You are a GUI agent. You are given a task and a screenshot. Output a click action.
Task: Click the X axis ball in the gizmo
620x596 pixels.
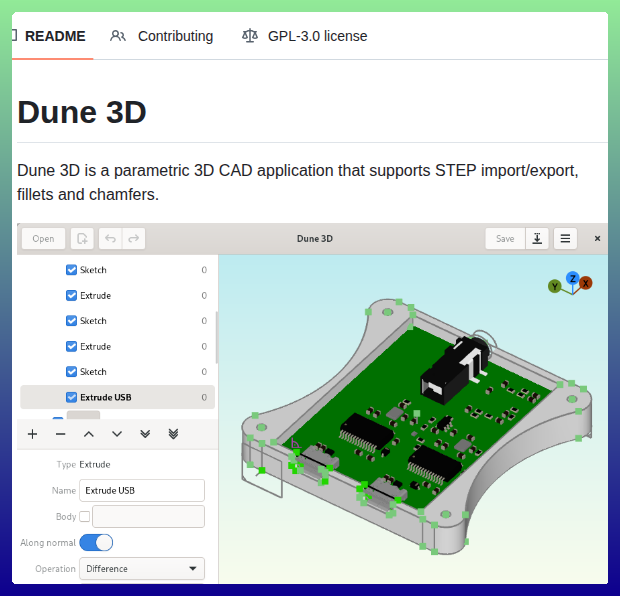(586, 283)
